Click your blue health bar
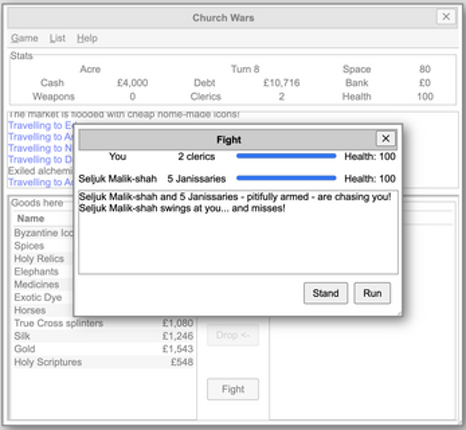The image size is (466, 430). coord(286,156)
